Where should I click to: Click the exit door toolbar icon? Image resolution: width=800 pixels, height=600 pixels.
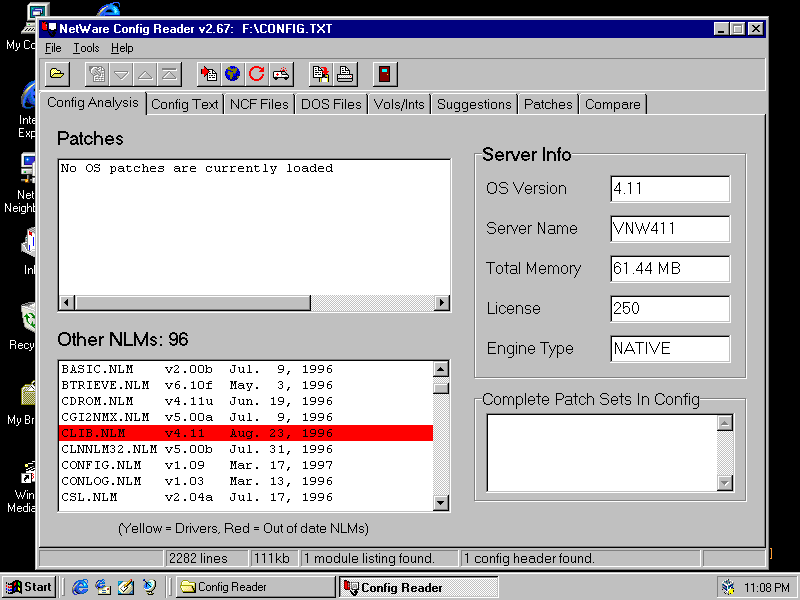tap(385, 74)
